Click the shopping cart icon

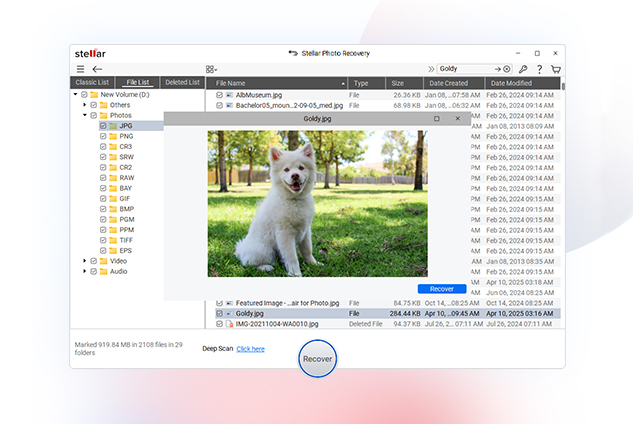click(x=555, y=69)
